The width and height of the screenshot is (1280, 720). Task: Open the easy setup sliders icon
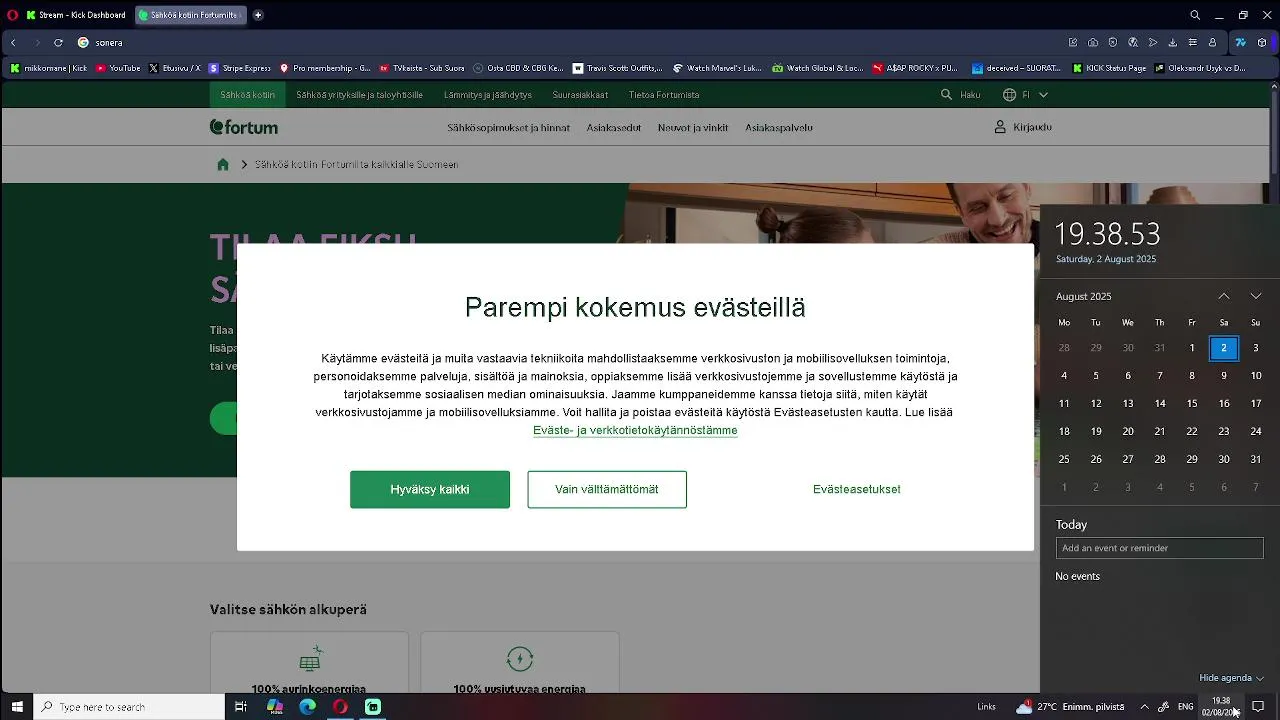click(x=1193, y=43)
